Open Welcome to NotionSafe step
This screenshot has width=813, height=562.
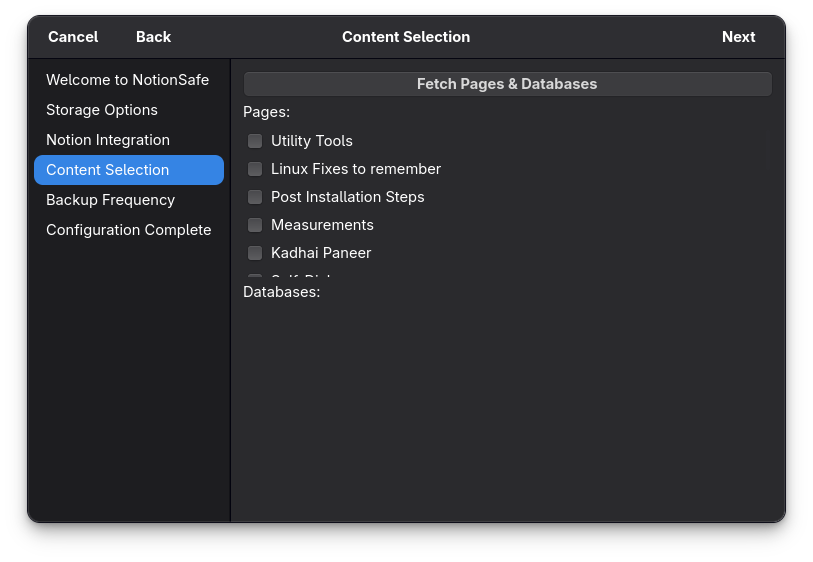click(128, 80)
